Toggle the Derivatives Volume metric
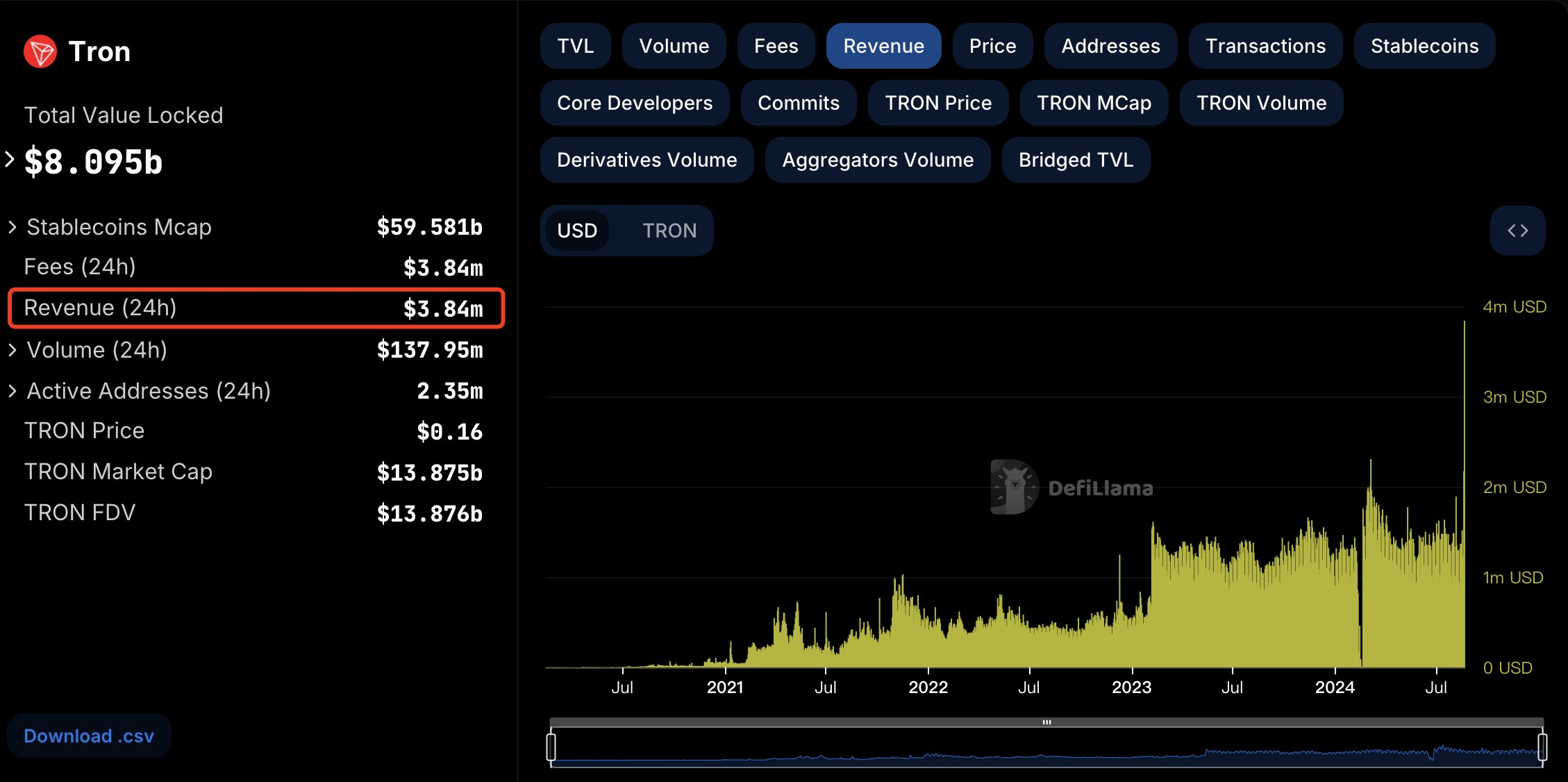The width and height of the screenshot is (1568, 782). coord(647,160)
